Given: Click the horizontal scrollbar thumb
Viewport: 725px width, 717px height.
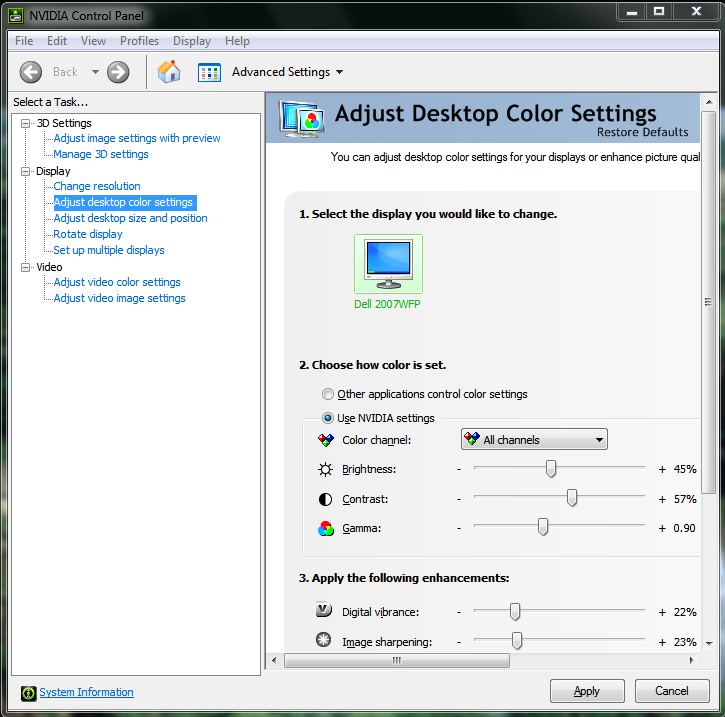Looking at the screenshot, I should click(x=397, y=661).
